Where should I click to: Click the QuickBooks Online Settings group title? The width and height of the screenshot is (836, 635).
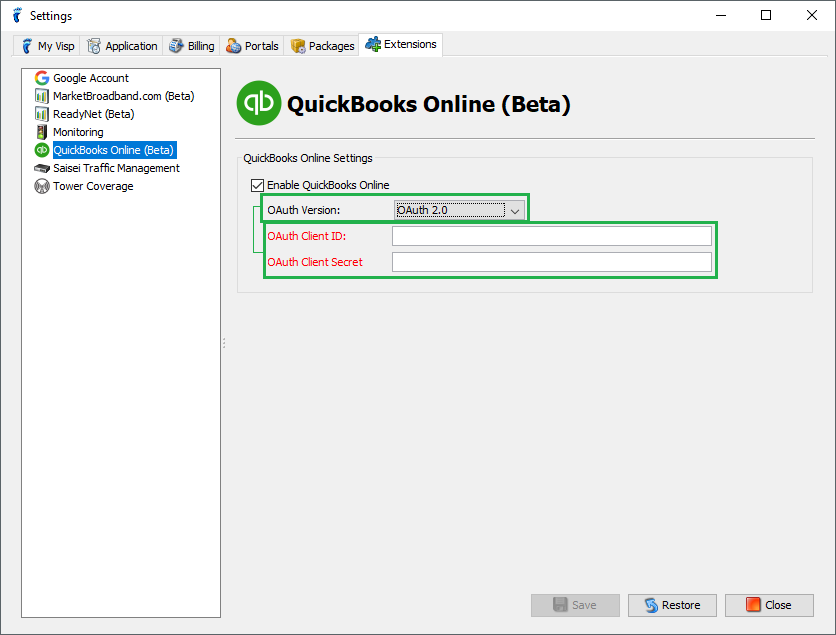(308, 158)
